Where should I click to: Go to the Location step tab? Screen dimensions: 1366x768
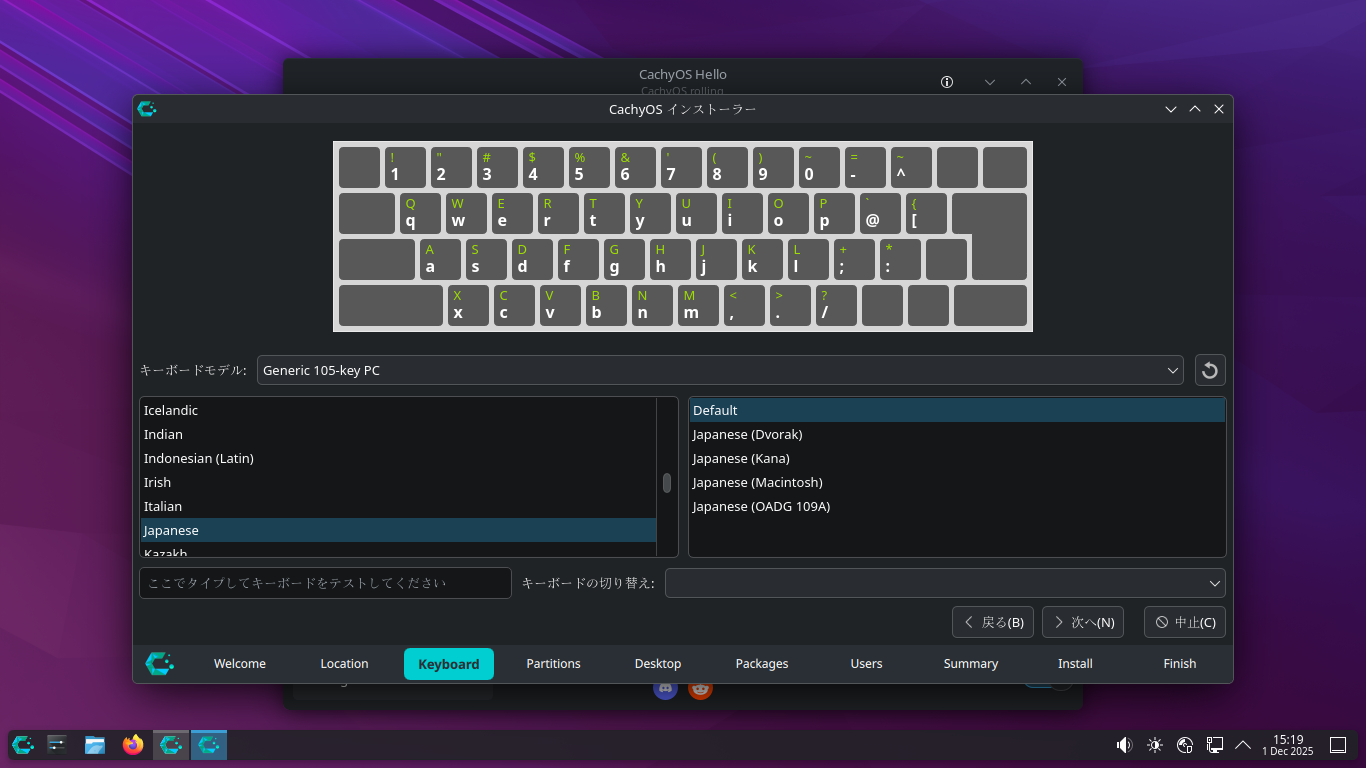pos(344,664)
